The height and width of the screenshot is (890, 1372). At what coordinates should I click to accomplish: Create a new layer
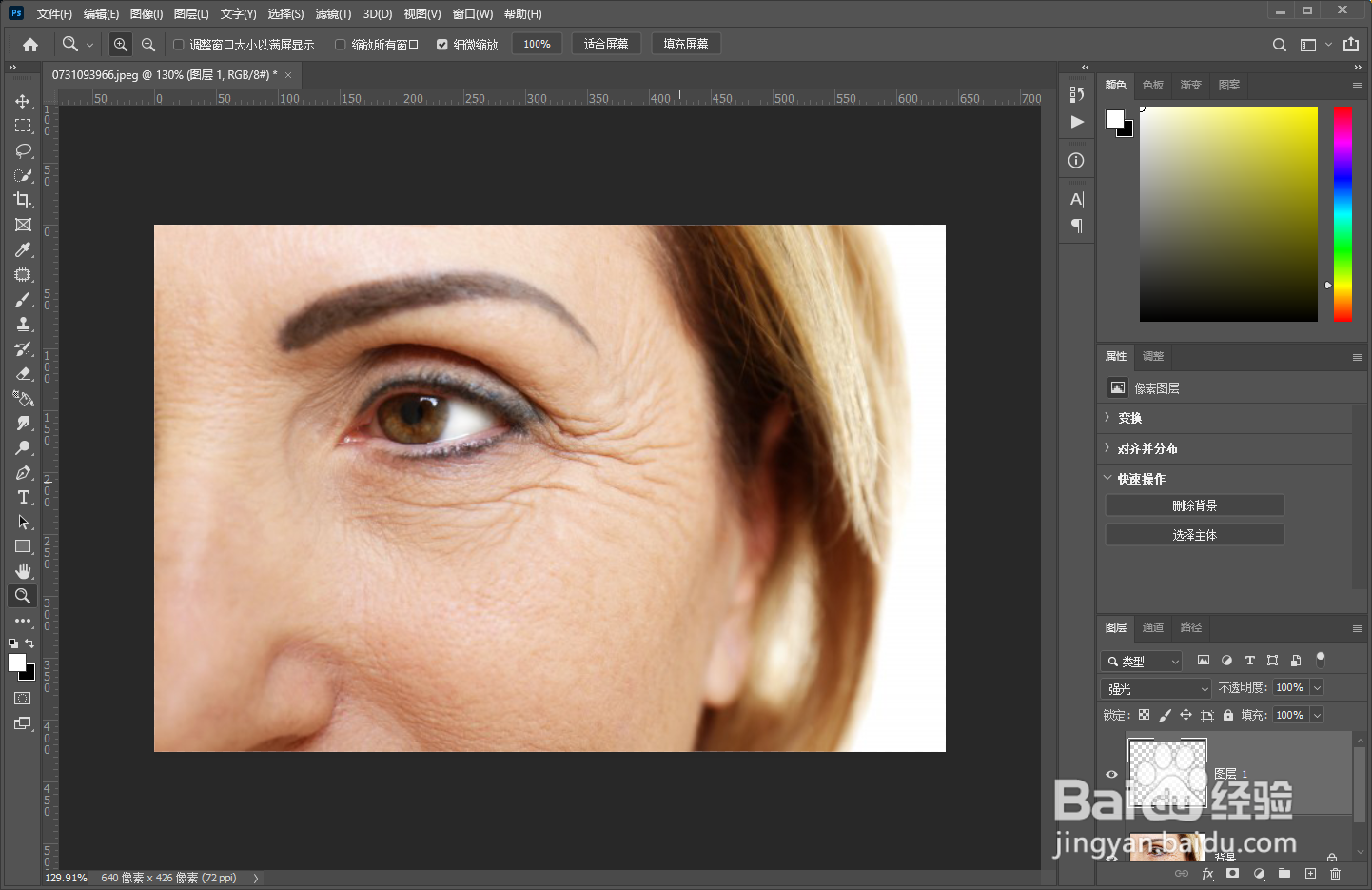[1310, 874]
